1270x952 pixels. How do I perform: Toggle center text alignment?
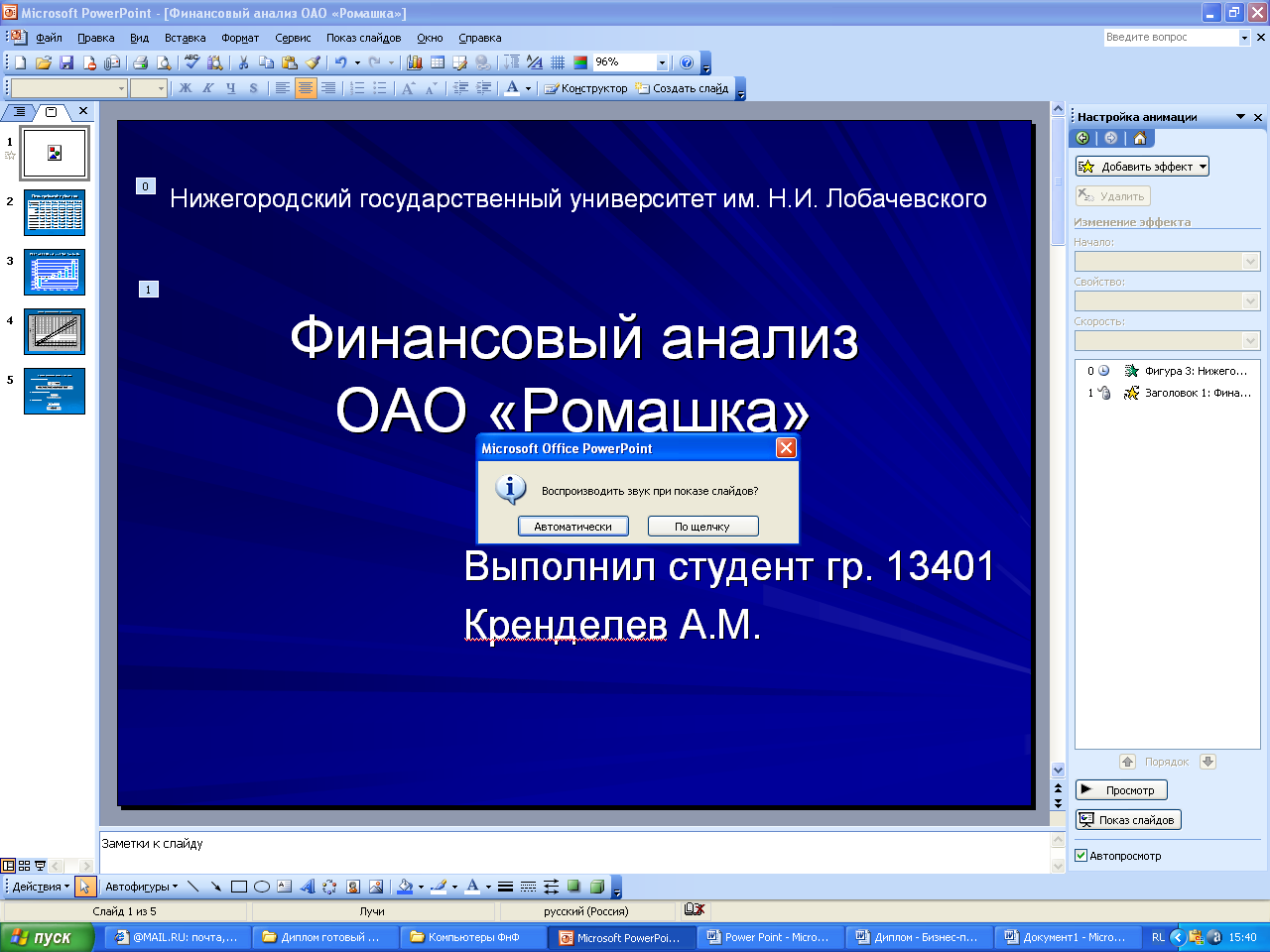pos(306,88)
